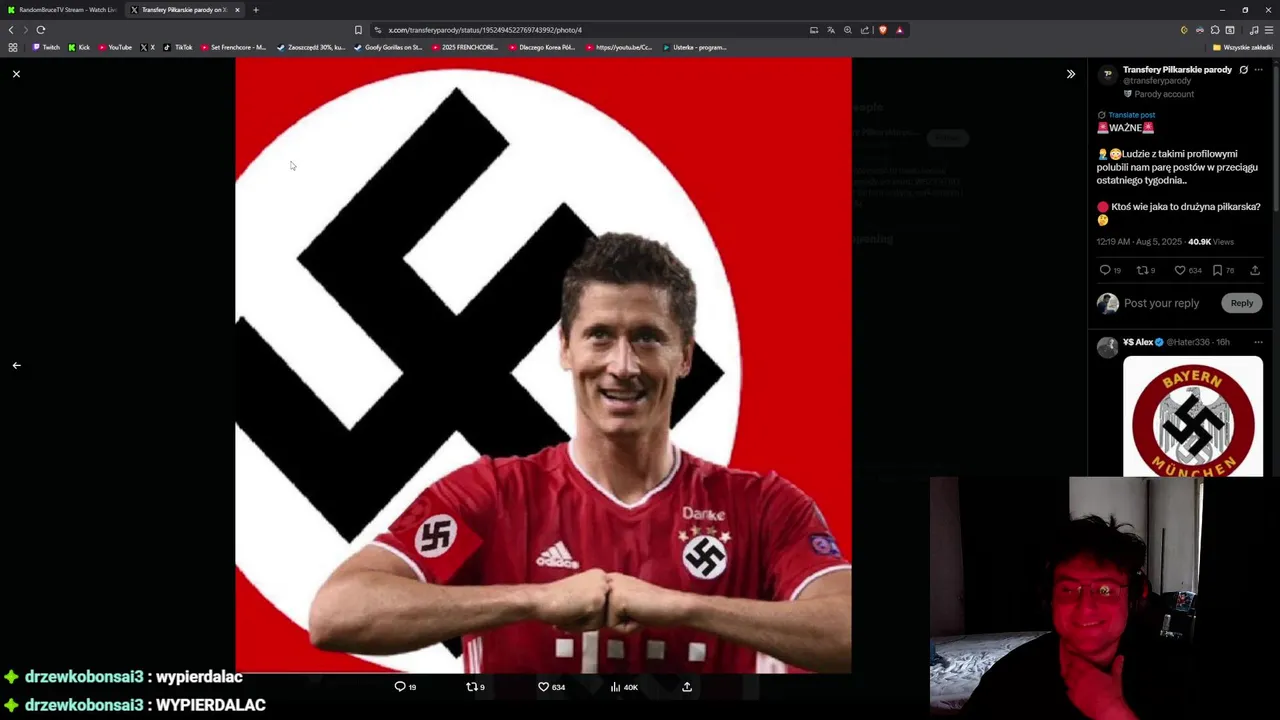The width and height of the screenshot is (1280, 720).
Task: Open the Dlaczego Korea Pół... bookmark
Action: 542,47
